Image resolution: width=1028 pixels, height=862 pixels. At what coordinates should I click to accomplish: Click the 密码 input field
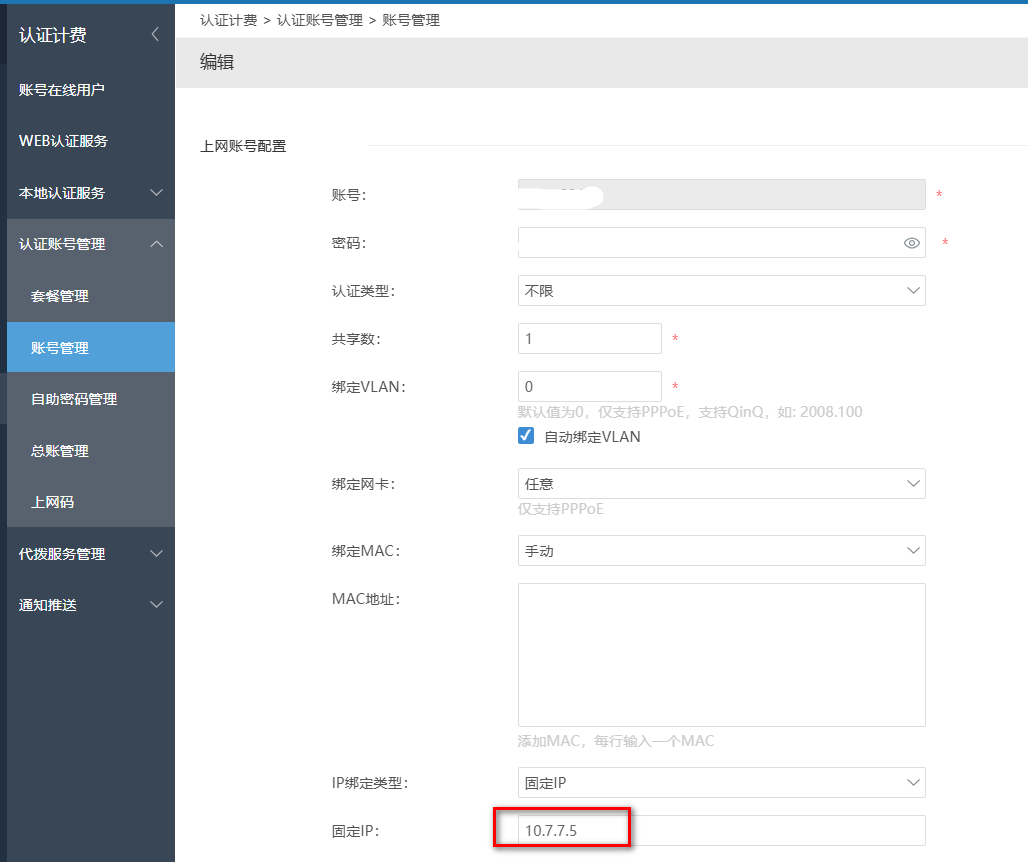click(705, 243)
